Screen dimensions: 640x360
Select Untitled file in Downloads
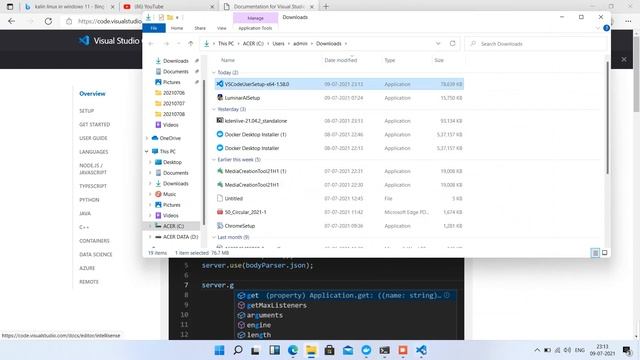339,198
